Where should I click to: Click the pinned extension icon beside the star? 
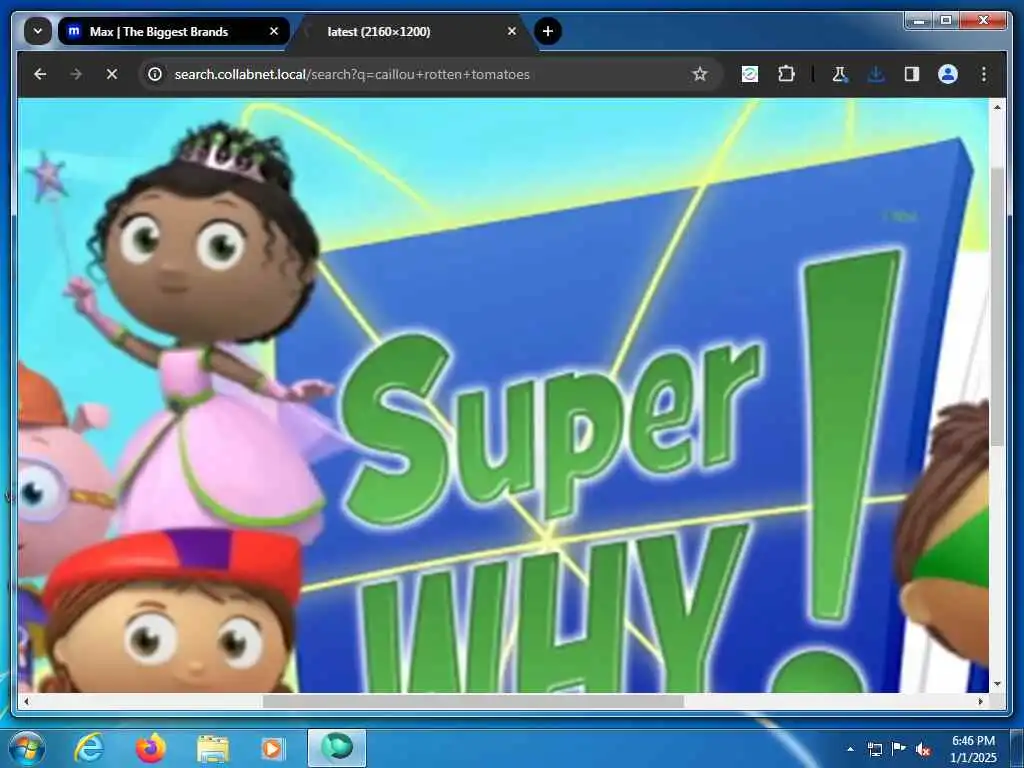click(750, 74)
